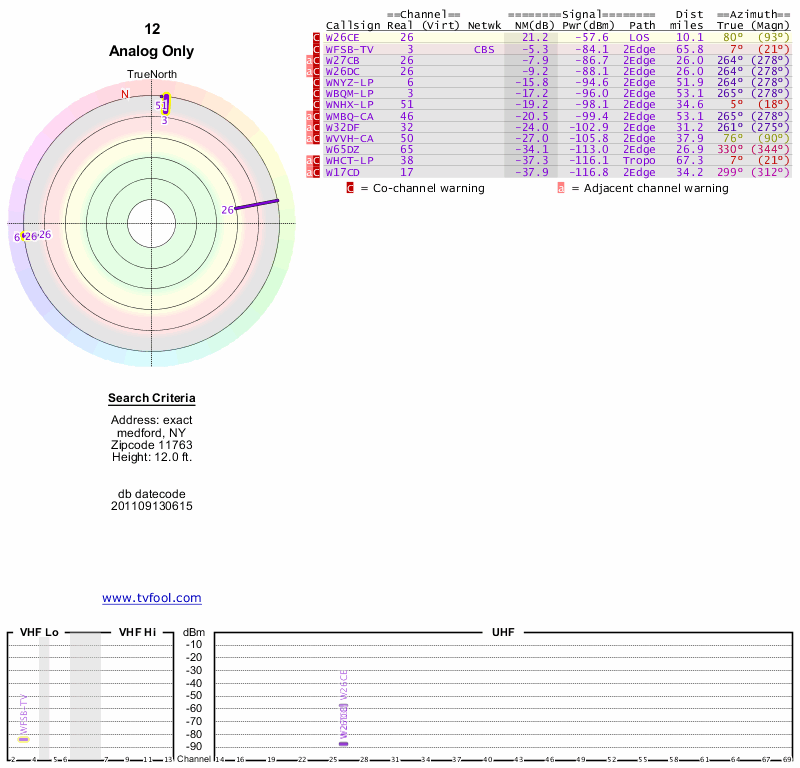This screenshot has height=768, width=800.
Task: Click adjacent channel icon next to W17CD
Action: (x=309, y=172)
